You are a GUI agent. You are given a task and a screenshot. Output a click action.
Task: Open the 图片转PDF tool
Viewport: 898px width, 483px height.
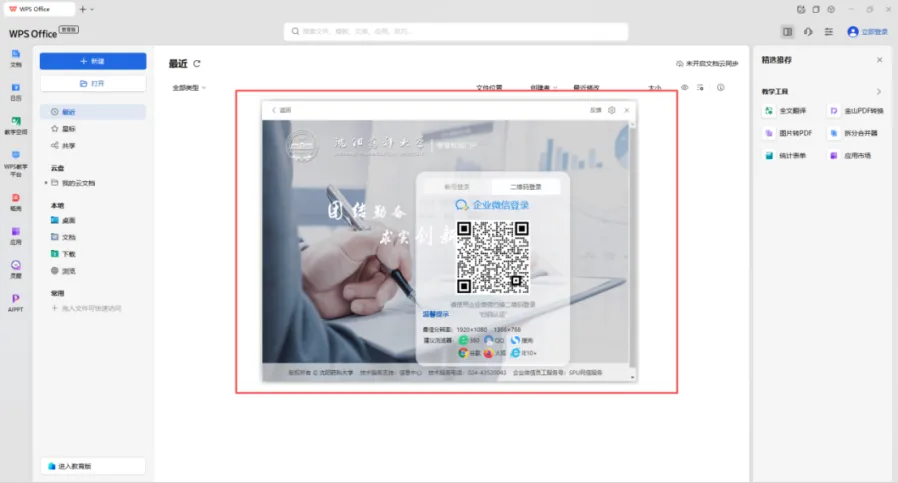click(x=789, y=133)
